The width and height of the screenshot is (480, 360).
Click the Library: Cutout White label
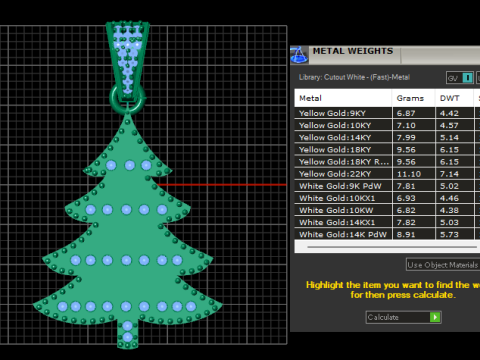click(x=354, y=77)
